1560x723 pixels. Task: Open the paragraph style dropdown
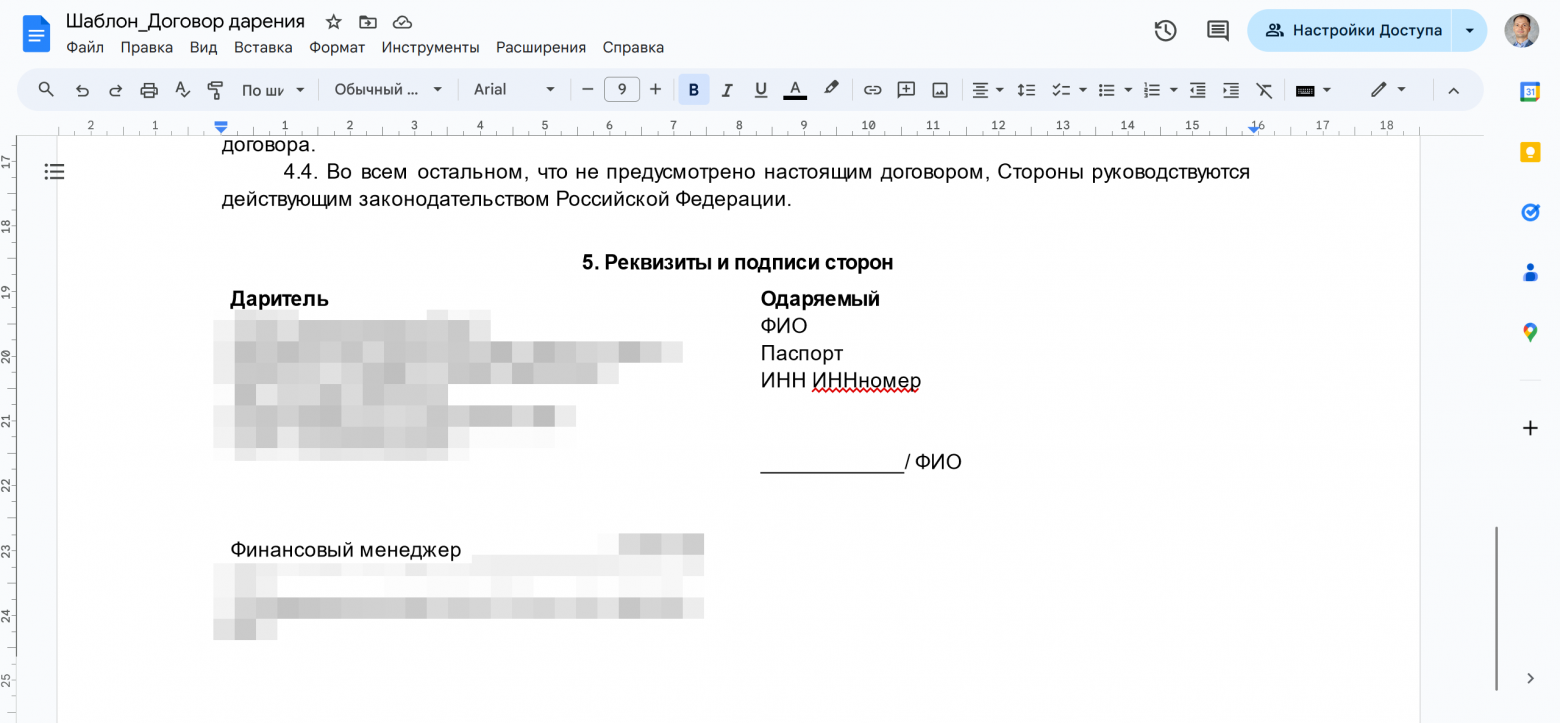(x=388, y=90)
